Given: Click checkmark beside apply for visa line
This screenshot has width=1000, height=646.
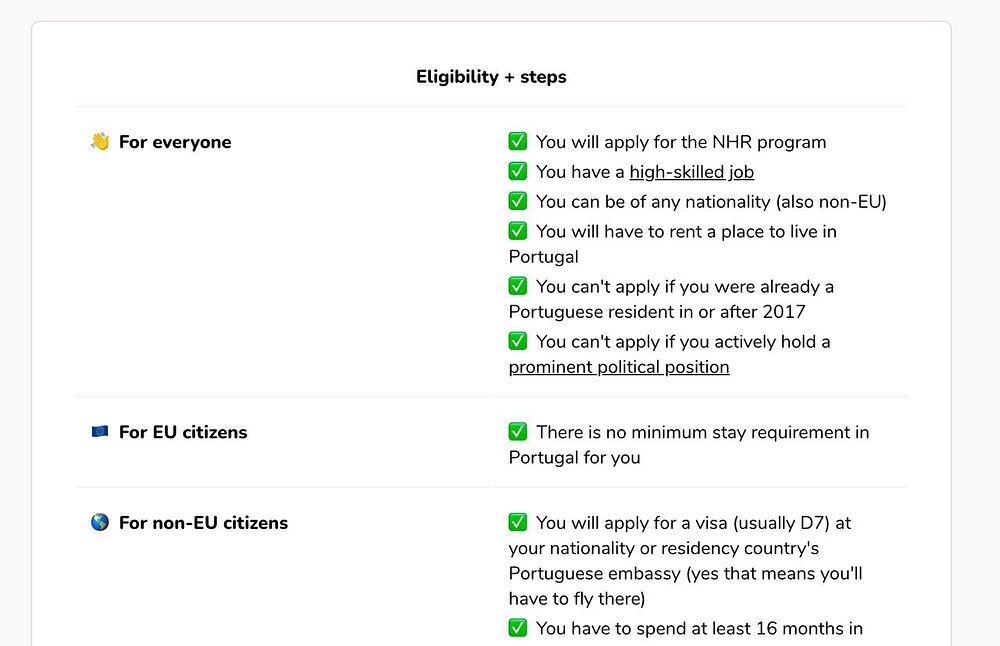Looking at the screenshot, I should 518,522.
